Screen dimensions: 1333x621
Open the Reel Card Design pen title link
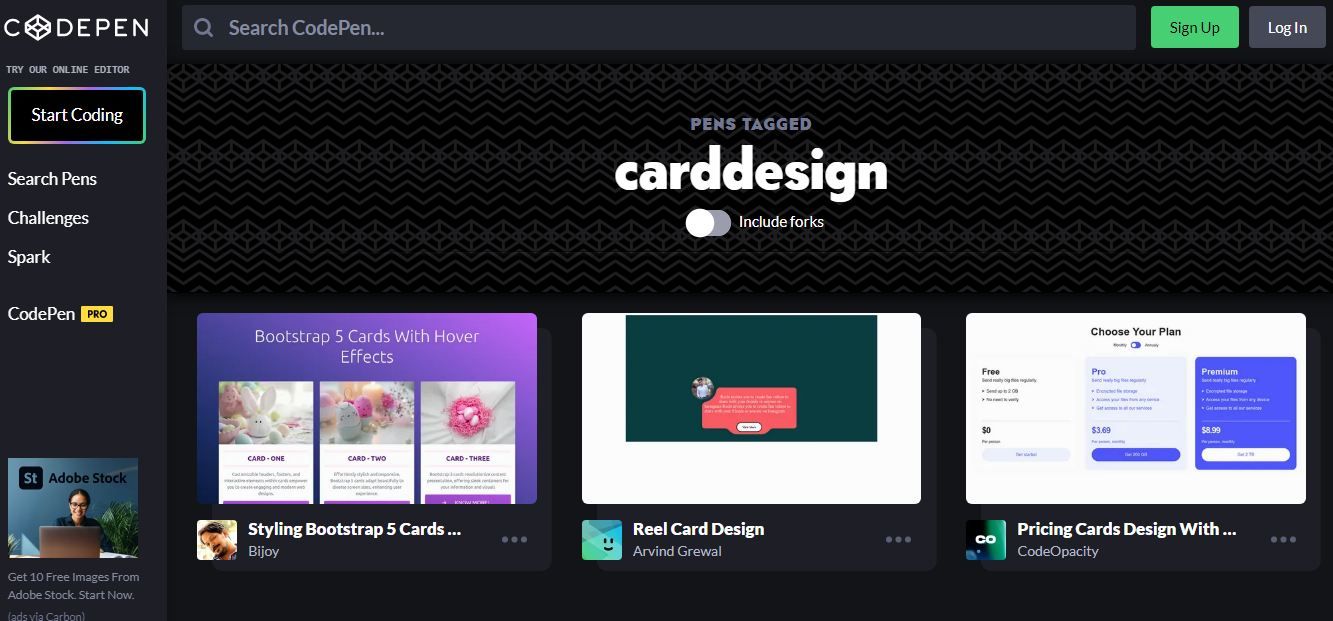click(698, 529)
